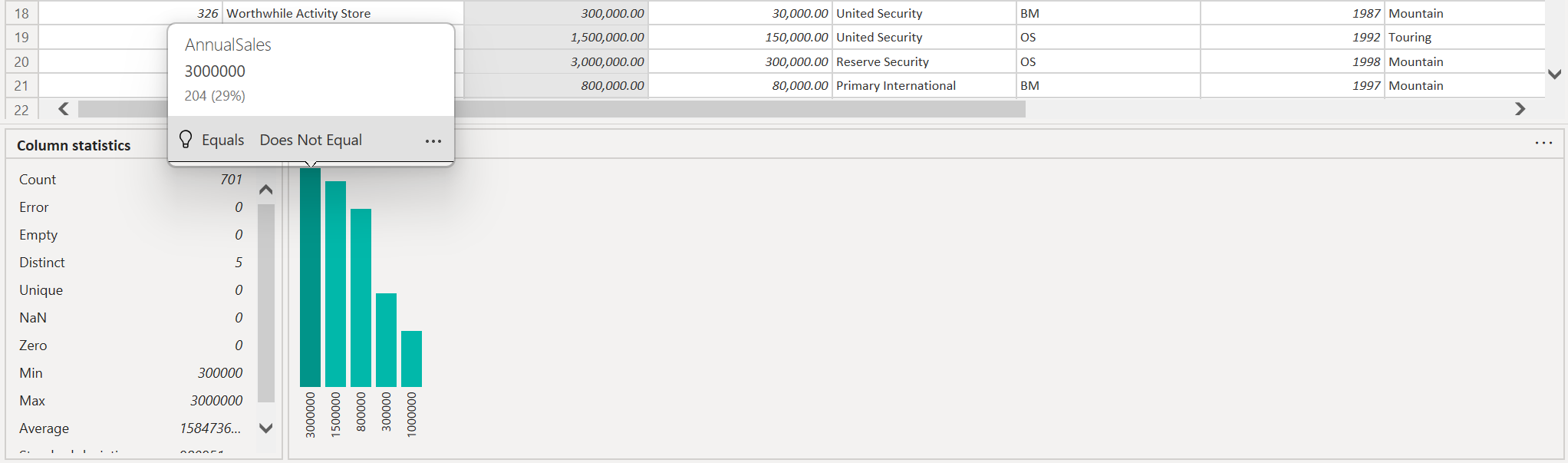This screenshot has width=1568, height=463.
Task: Apply Equals filter for 3000000
Action: point(222,140)
